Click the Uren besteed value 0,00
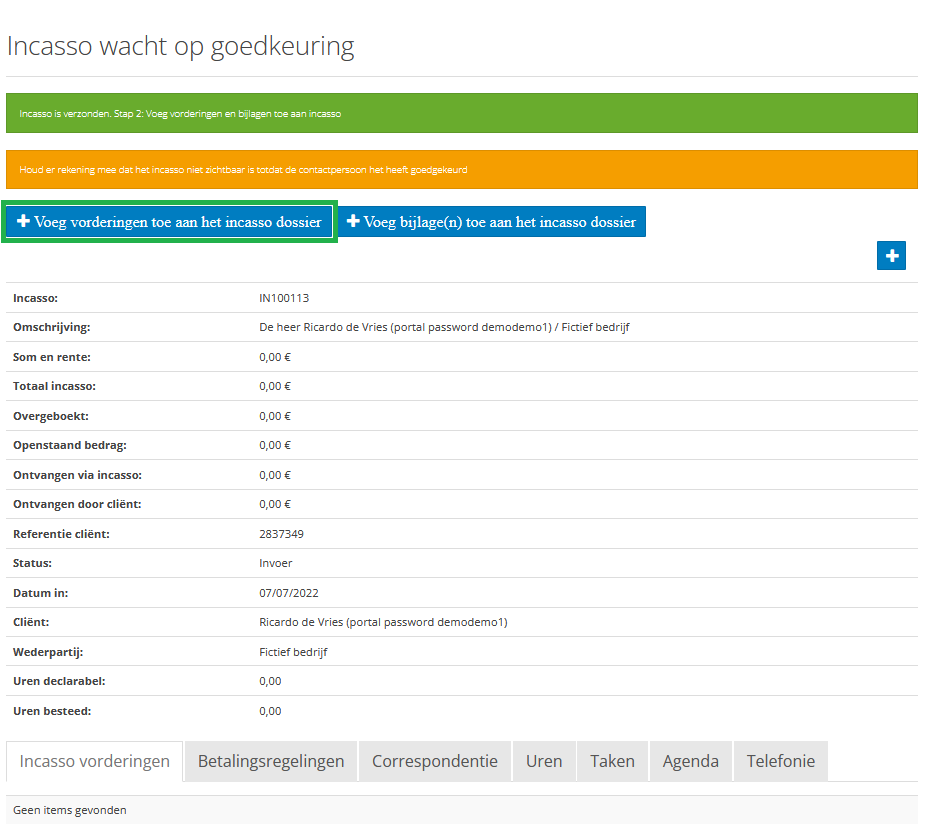This screenshot has height=838, width=927. tap(270, 711)
